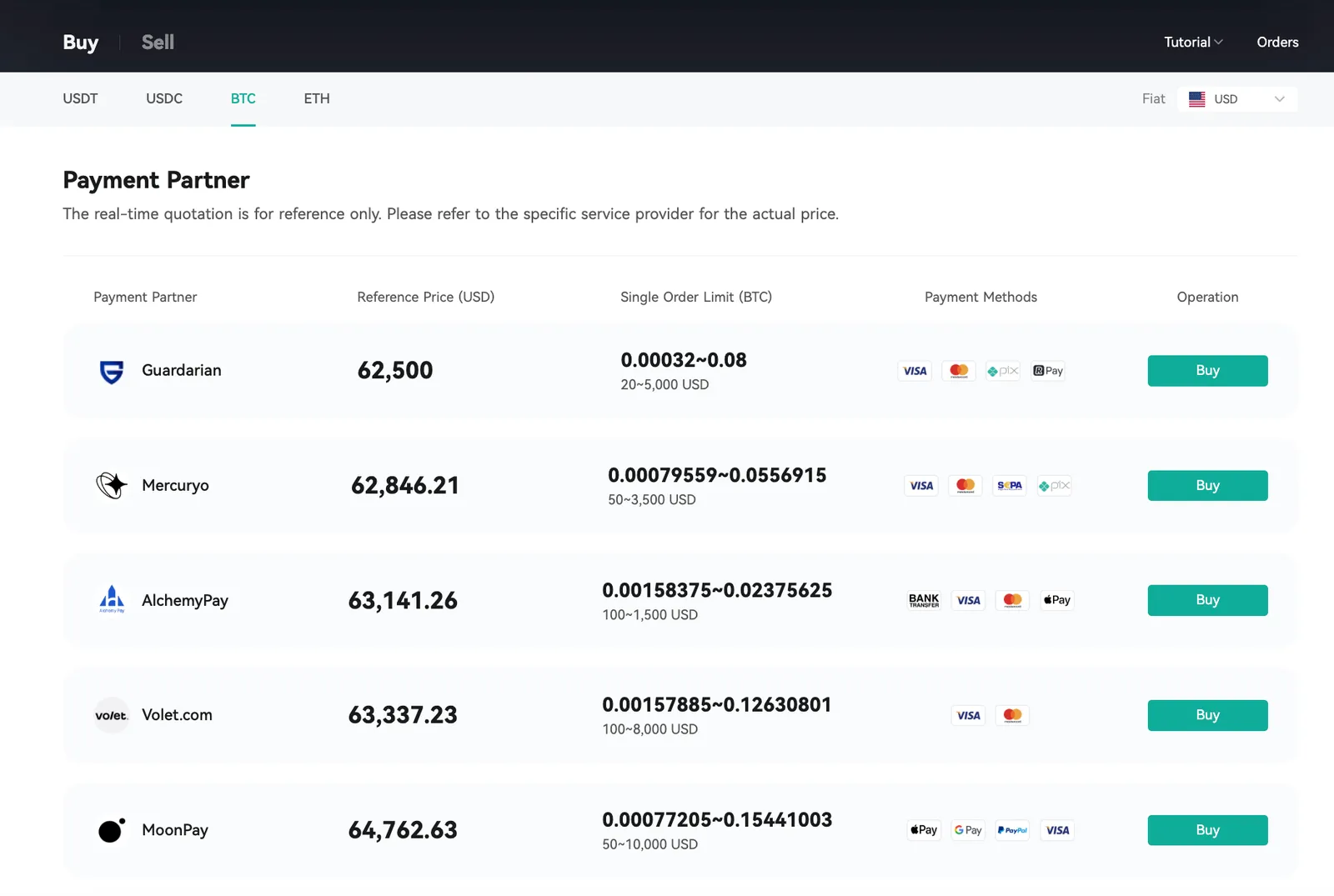This screenshot has width=1334, height=896.
Task: Click the Bank Transfer icon in AlchemyPay row
Action: [924, 600]
